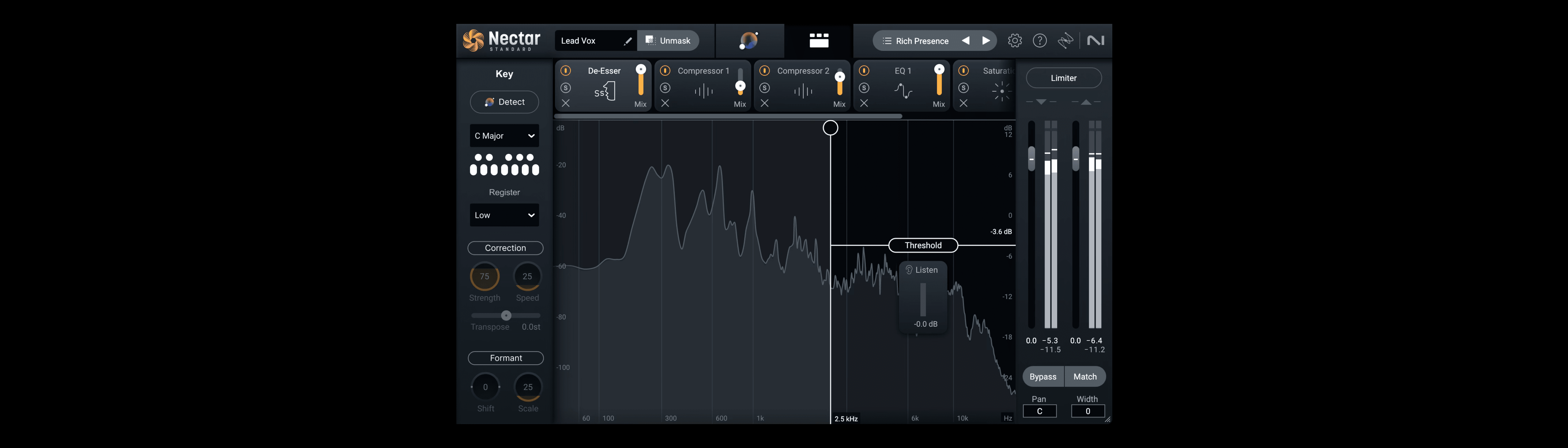The height and width of the screenshot is (448, 1568).
Task: Click the Speed knob showing 25
Action: point(527,276)
